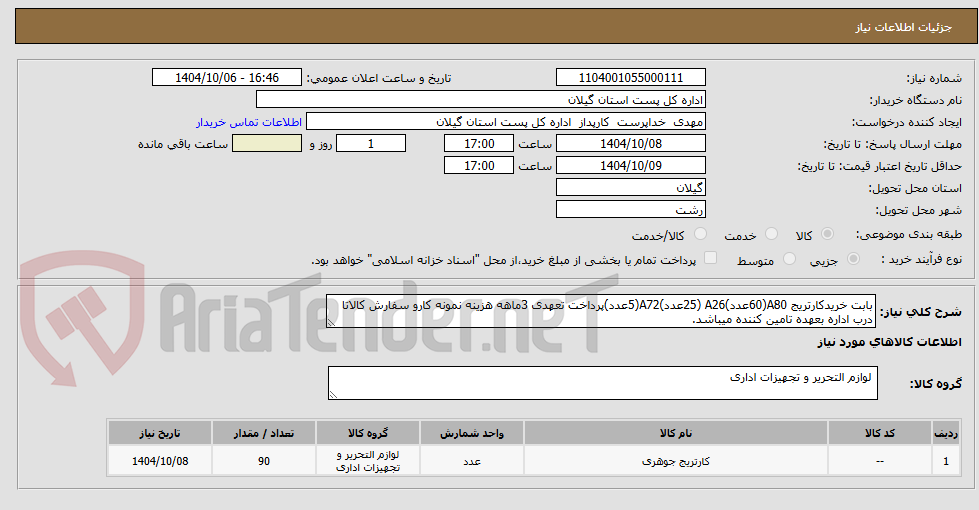Click the 'کد کالا' column header

pos(880,433)
